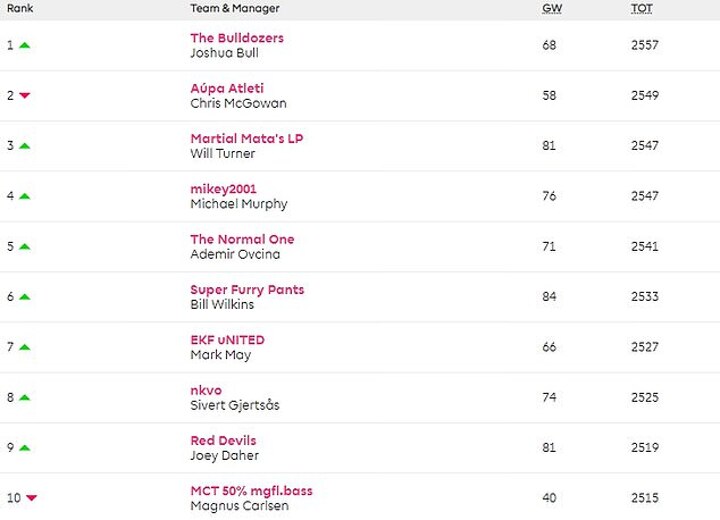
Task: Click the TOT column header
Action: tap(641, 8)
